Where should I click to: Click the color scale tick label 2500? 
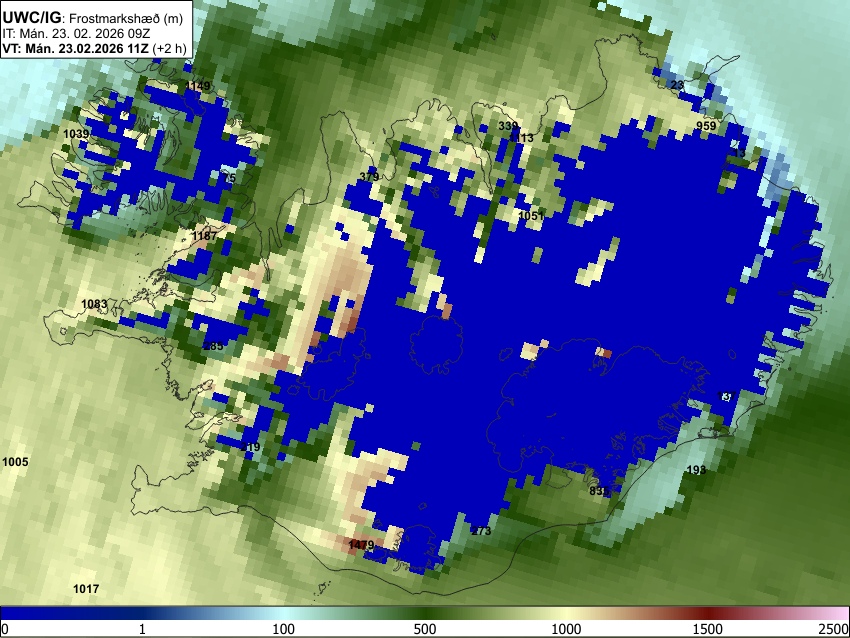834,629
